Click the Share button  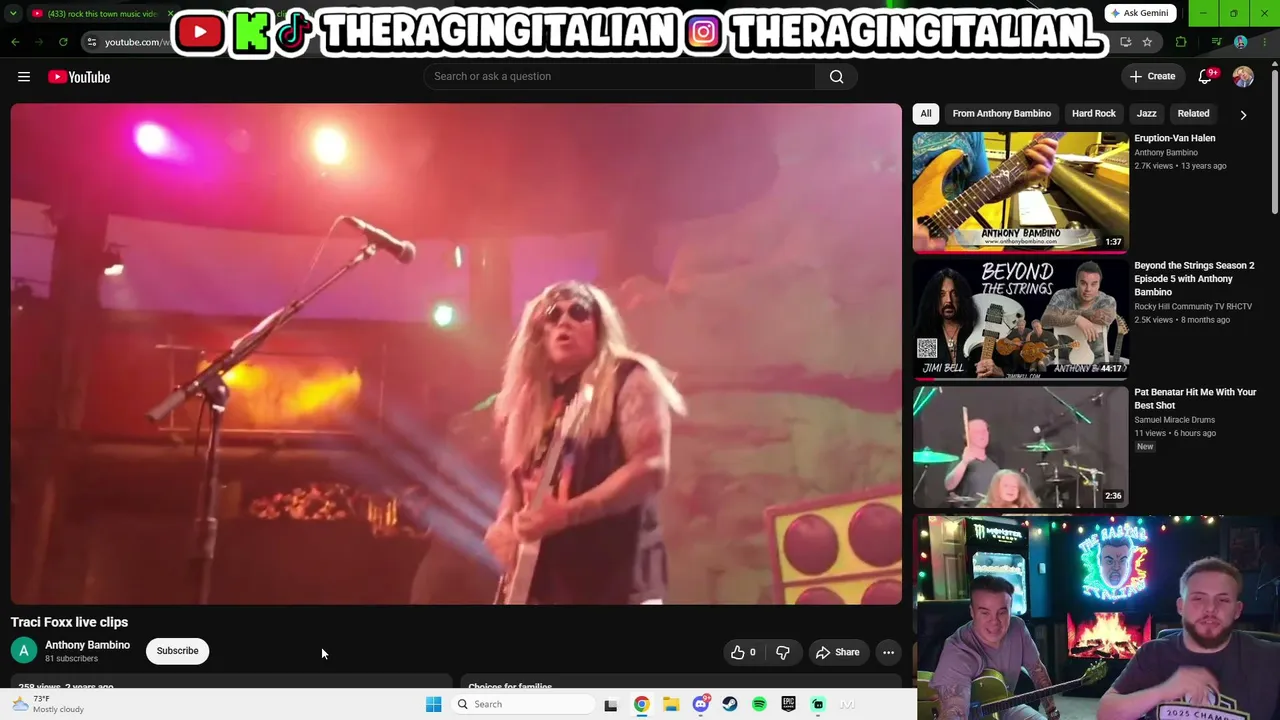(837, 652)
